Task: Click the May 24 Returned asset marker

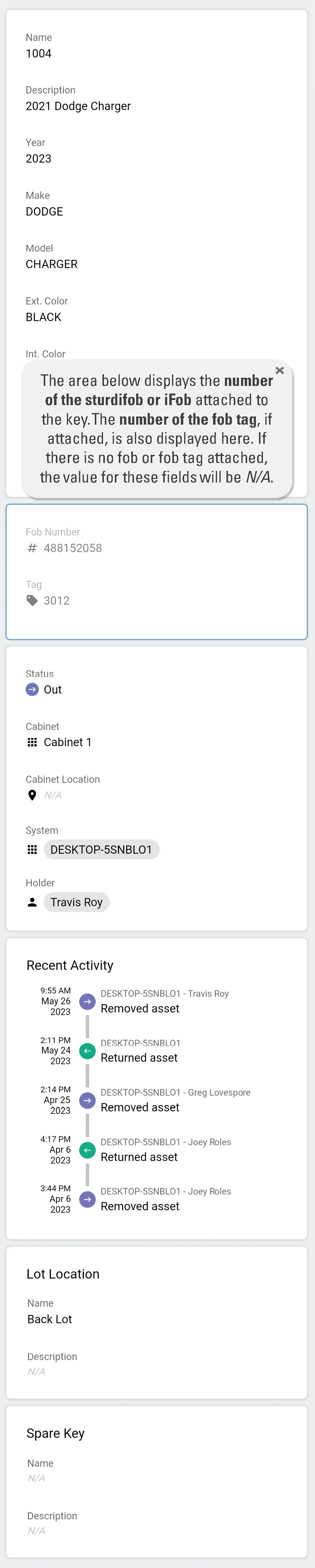Action: pyautogui.click(x=88, y=1050)
